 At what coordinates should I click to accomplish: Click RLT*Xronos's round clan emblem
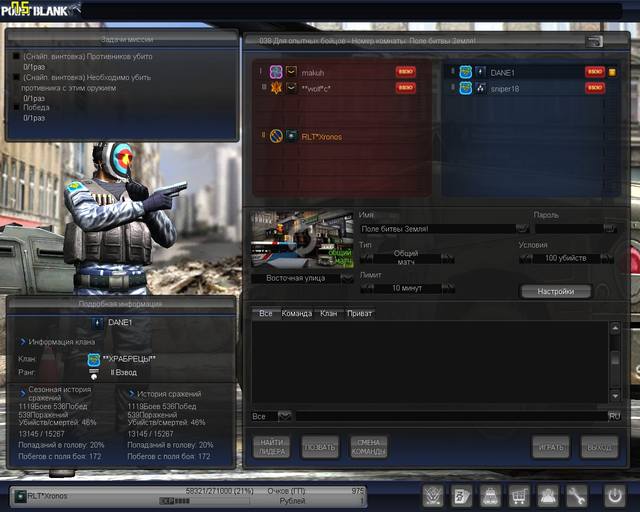click(x=276, y=136)
